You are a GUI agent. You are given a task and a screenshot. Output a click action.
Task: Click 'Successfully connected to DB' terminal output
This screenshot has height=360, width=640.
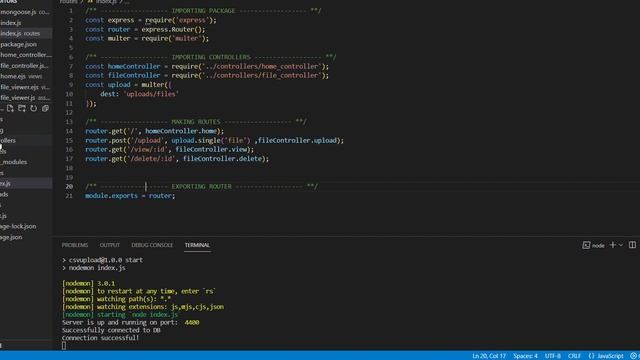111,330
